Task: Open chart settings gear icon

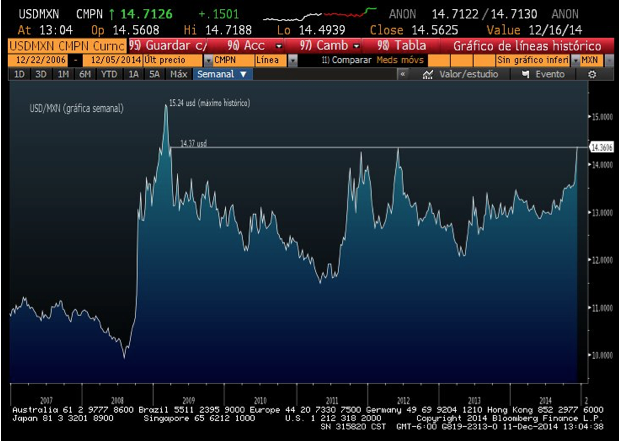Action: click(x=592, y=74)
